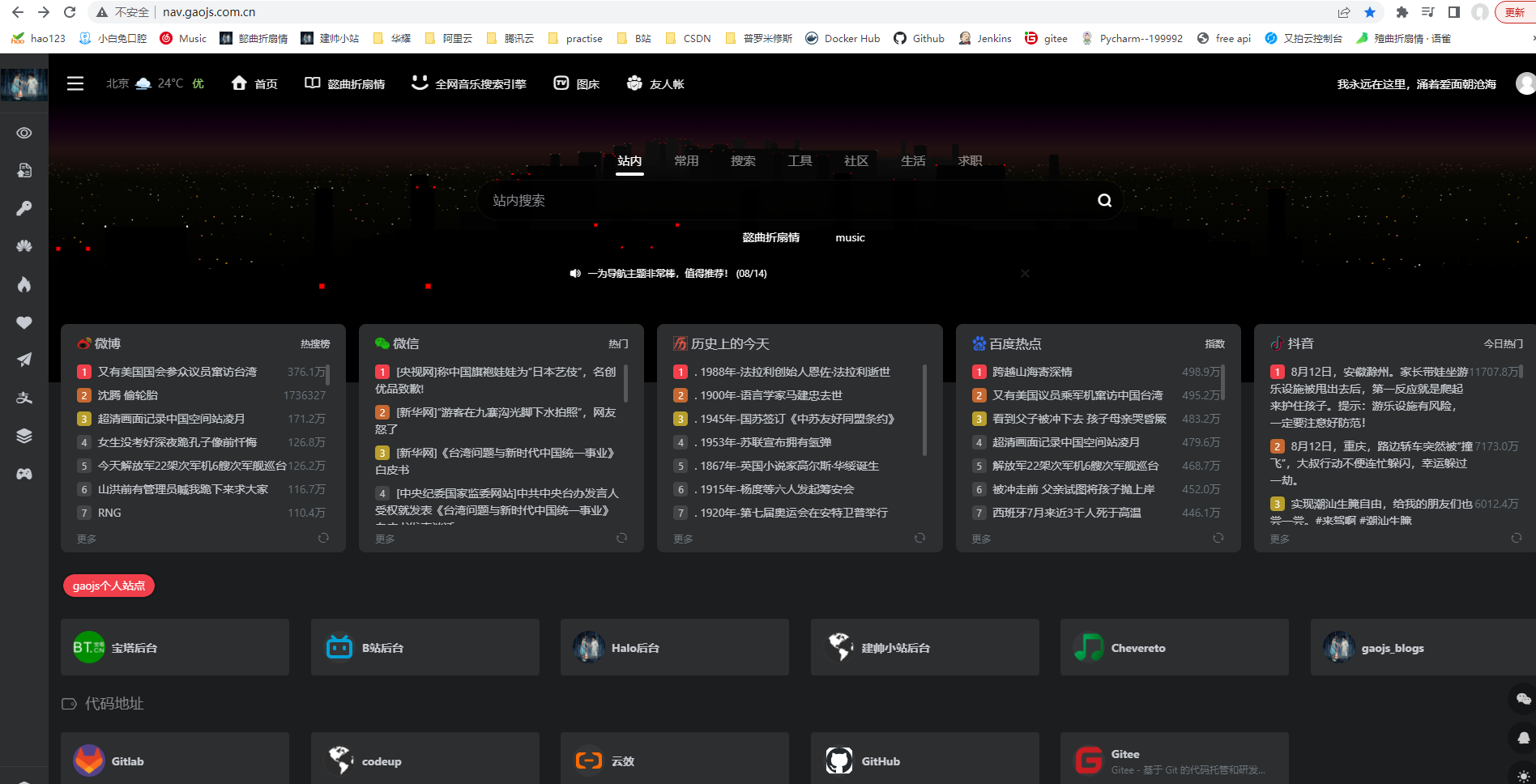This screenshot has height=784, width=1536.
Task: Open 首页 in the top navigation
Action: point(254,83)
